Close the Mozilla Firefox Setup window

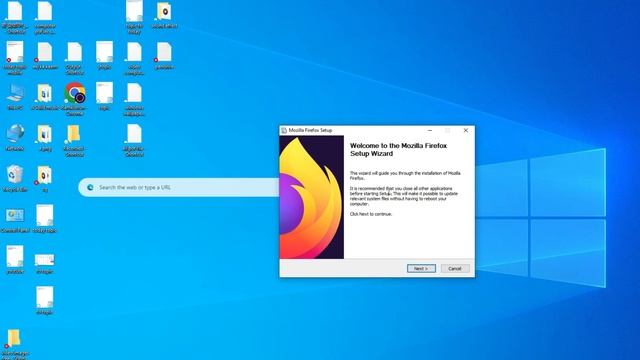(x=466, y=130)
